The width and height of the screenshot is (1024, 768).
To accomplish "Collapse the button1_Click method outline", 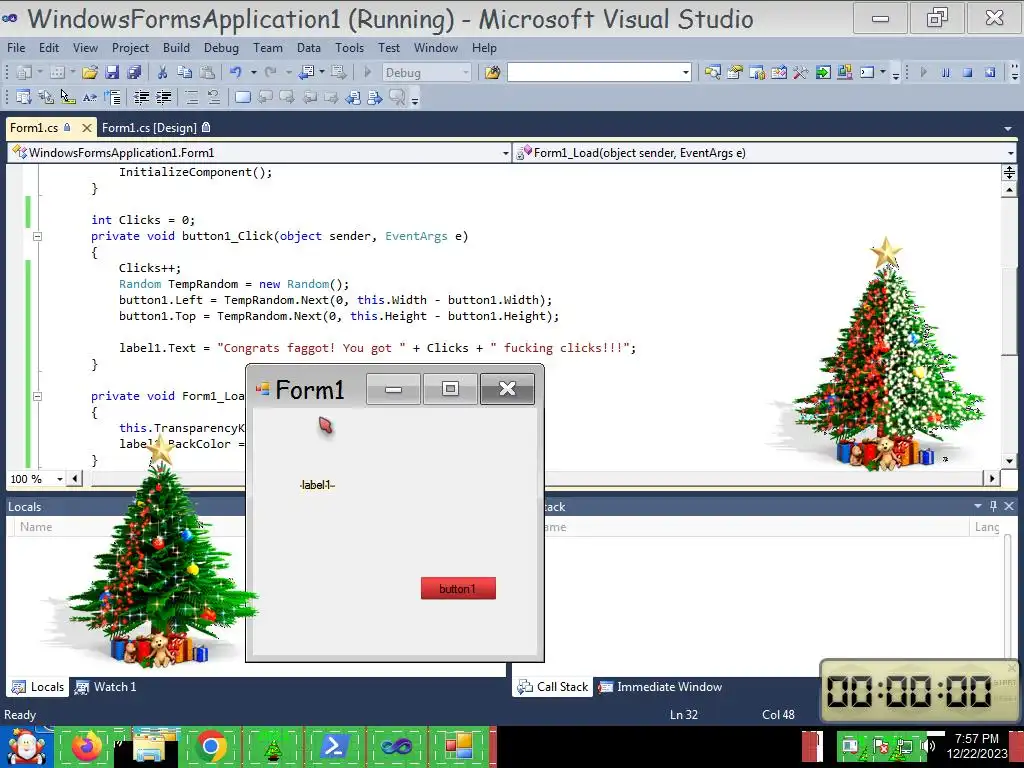I will (37, 236).
